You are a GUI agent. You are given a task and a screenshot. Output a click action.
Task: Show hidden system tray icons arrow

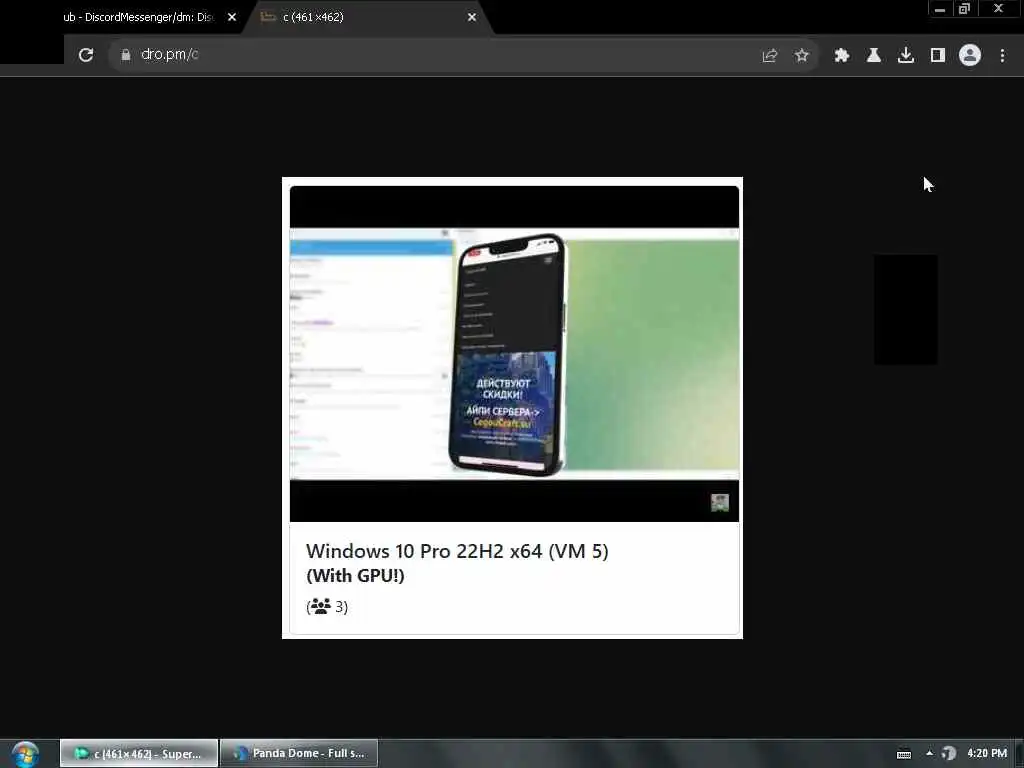click(x=929, y=753)
